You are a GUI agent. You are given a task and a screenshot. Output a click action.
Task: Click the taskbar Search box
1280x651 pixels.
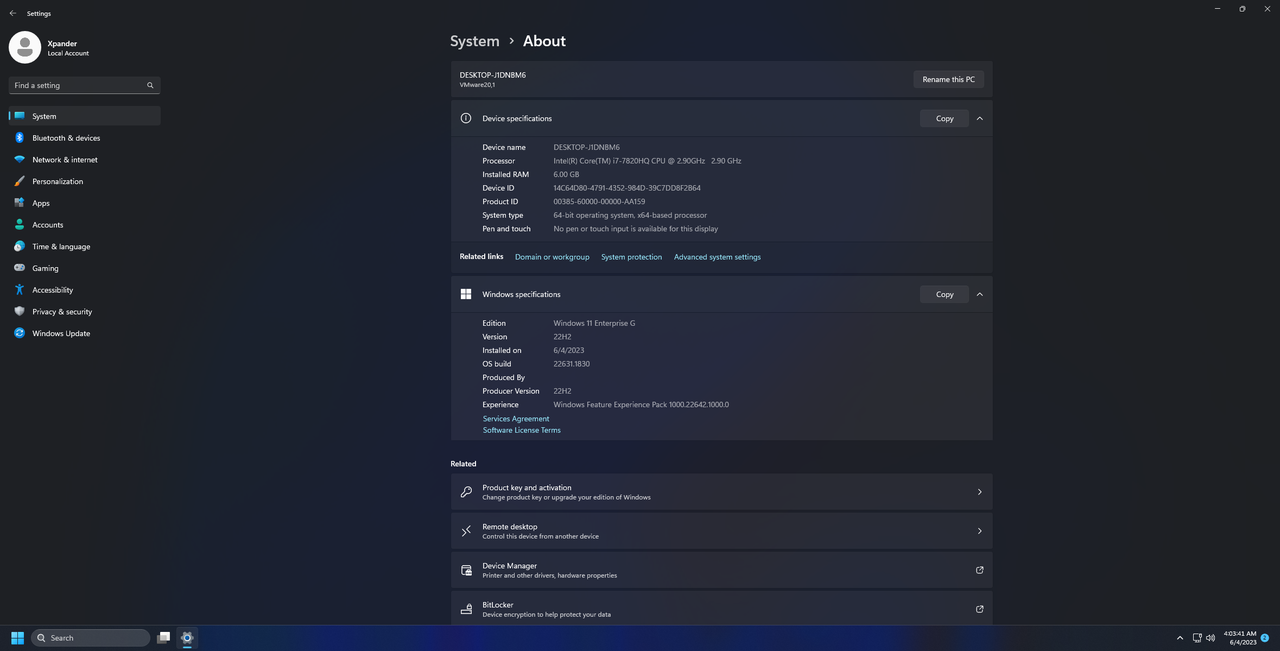click(x=91, y=637)
